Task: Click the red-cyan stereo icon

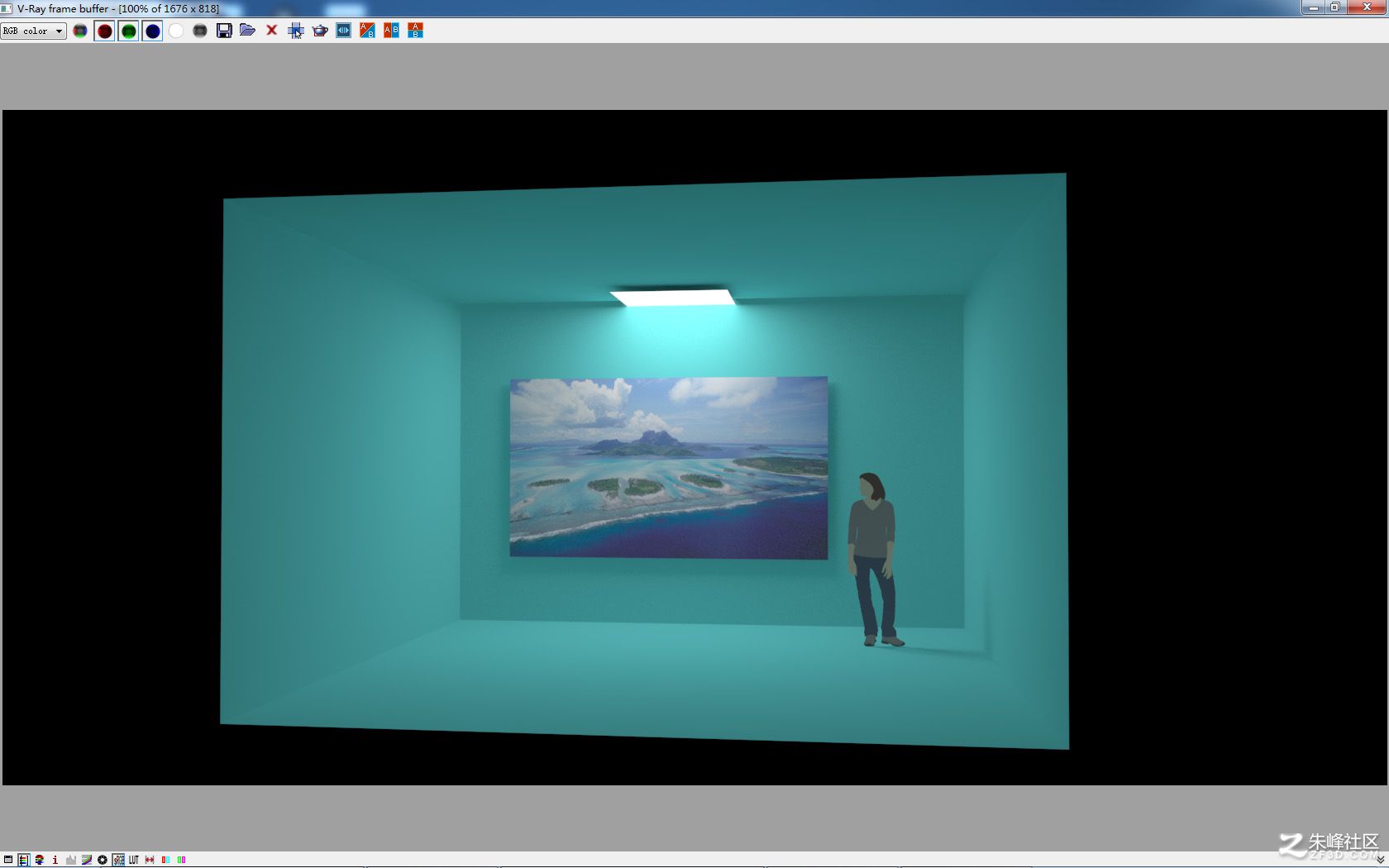Action: click(x=165, y=860)
